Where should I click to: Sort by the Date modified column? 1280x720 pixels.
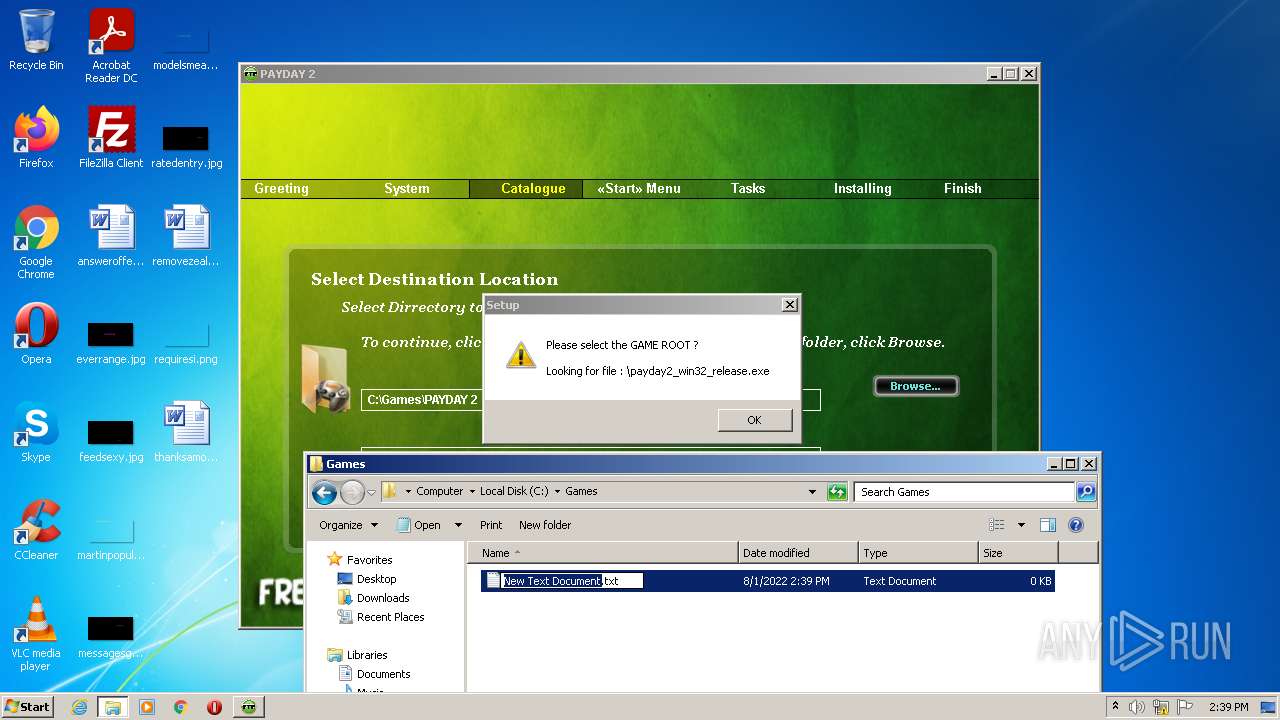[798, 553]
